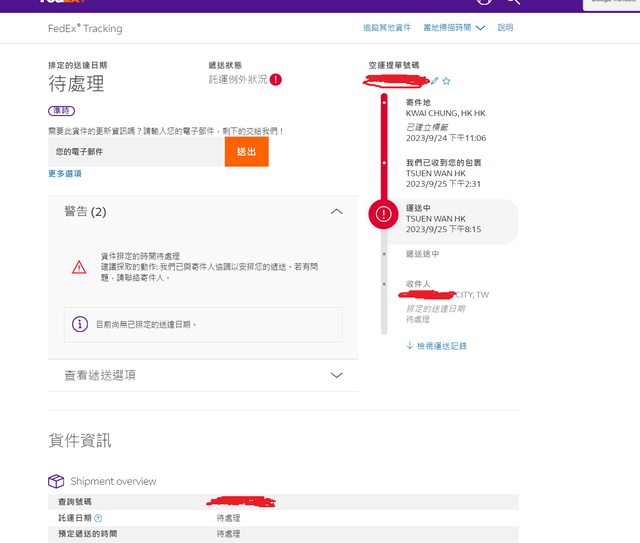Open the 當地掃描時間 dropdown
Image resolution: width=640 pixels, height=543 pixels.
coord(454,28)
